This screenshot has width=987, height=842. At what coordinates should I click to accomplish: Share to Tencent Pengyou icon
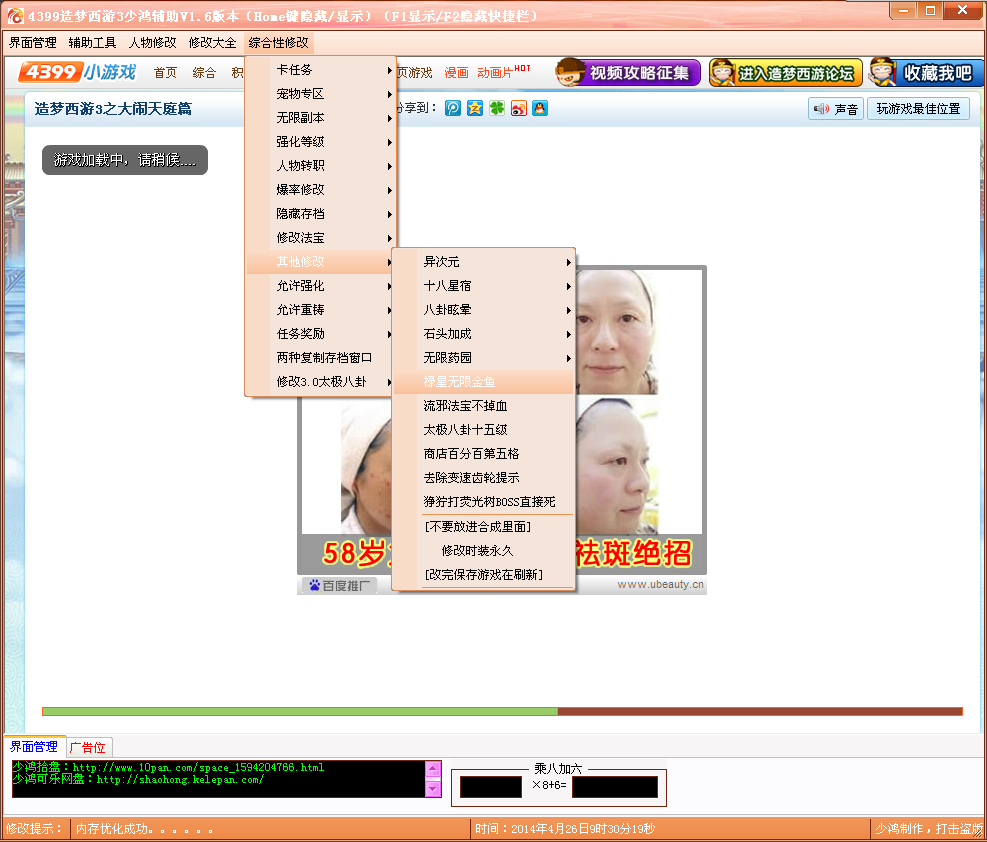coord(453,108)
